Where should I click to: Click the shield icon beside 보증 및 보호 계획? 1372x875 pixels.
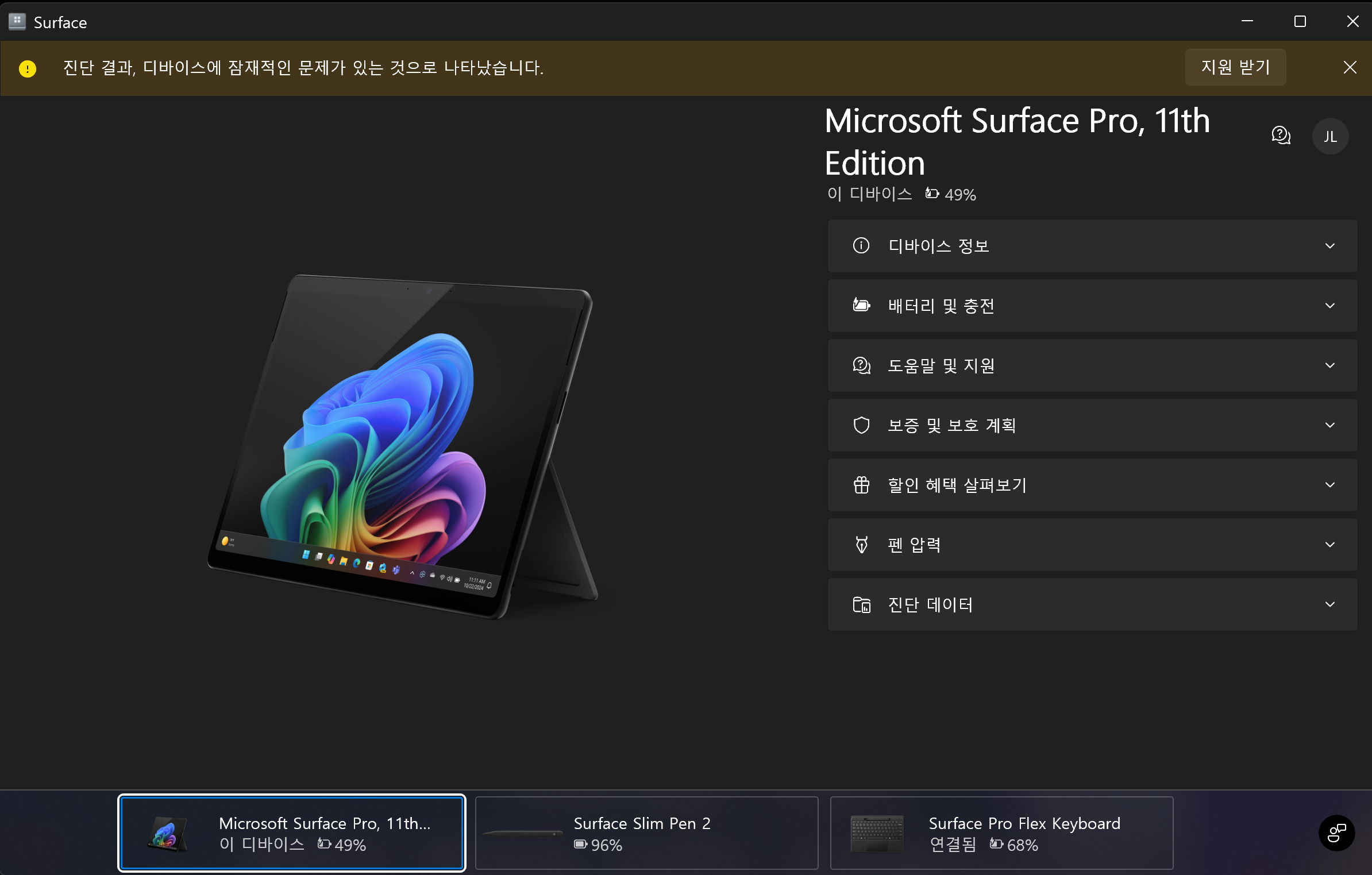click(x=861, y=425)
